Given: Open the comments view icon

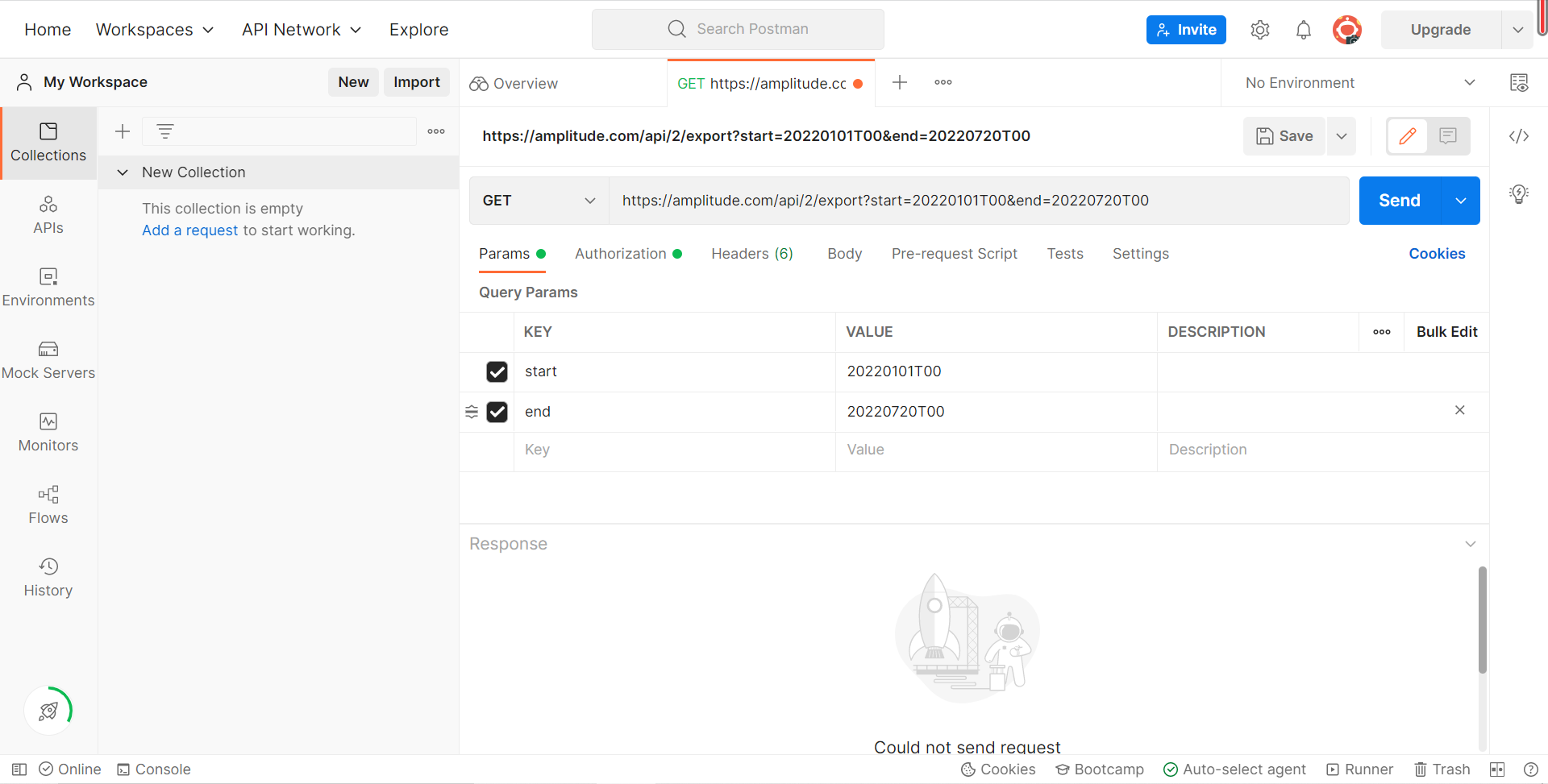Looking at the screenshot, I should tap(1448, 136).
